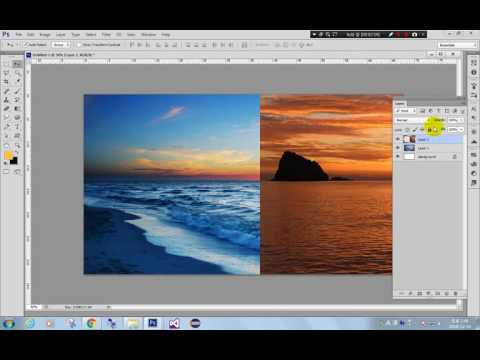Select the Pen tool
Screen dimensions: 480x360
[6, 127]
